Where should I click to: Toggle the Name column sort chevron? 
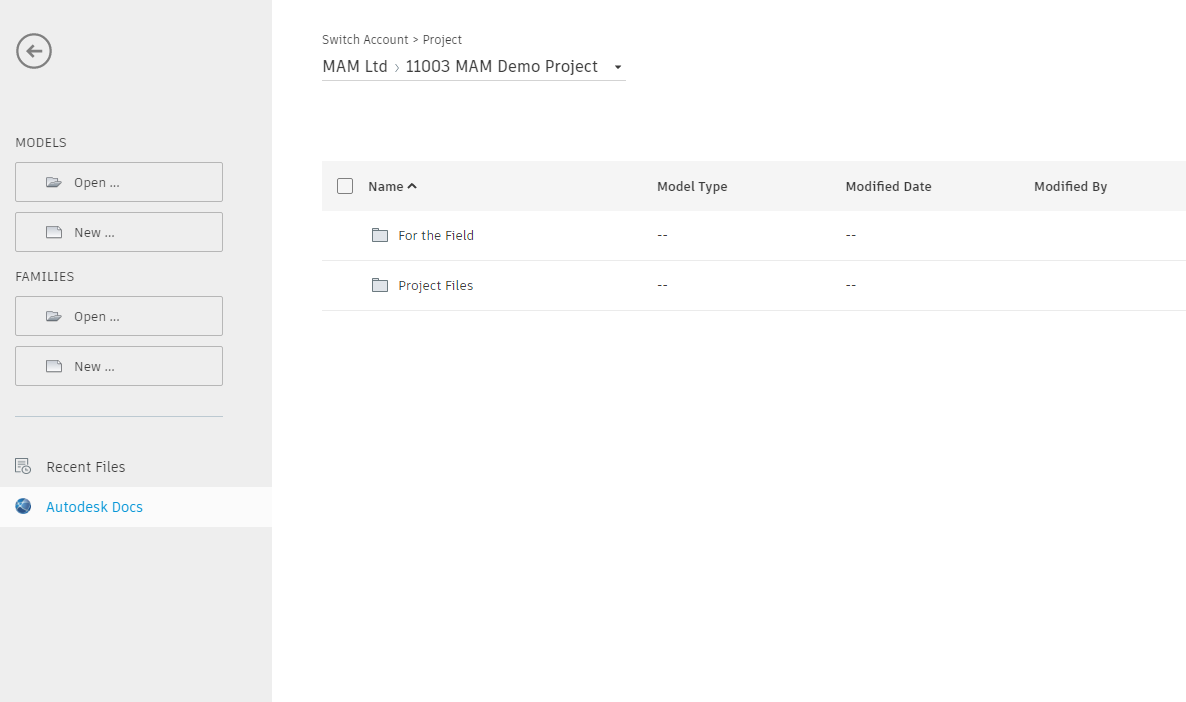tap(411, 186)
